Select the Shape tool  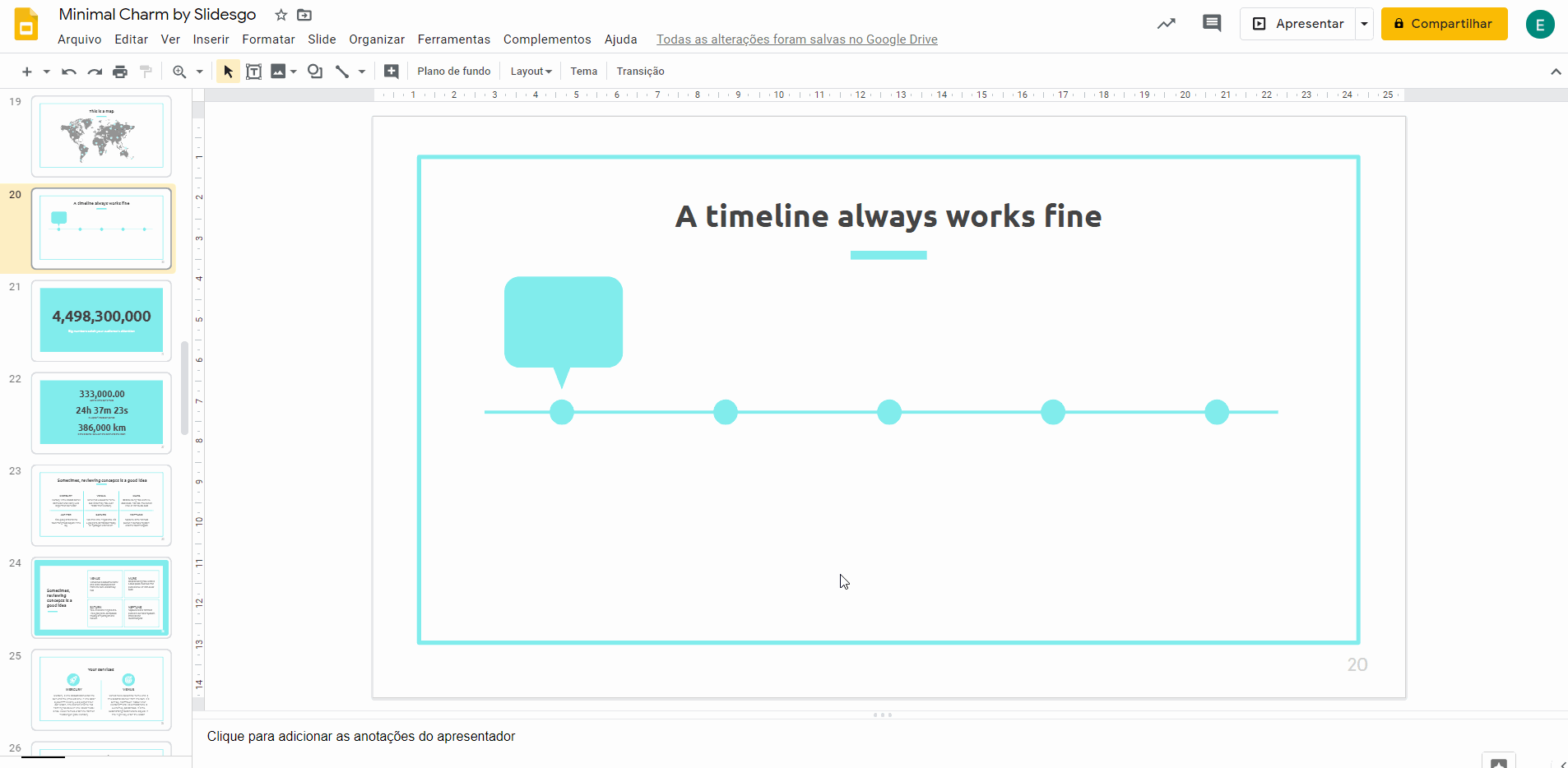(x=315, y=72)
